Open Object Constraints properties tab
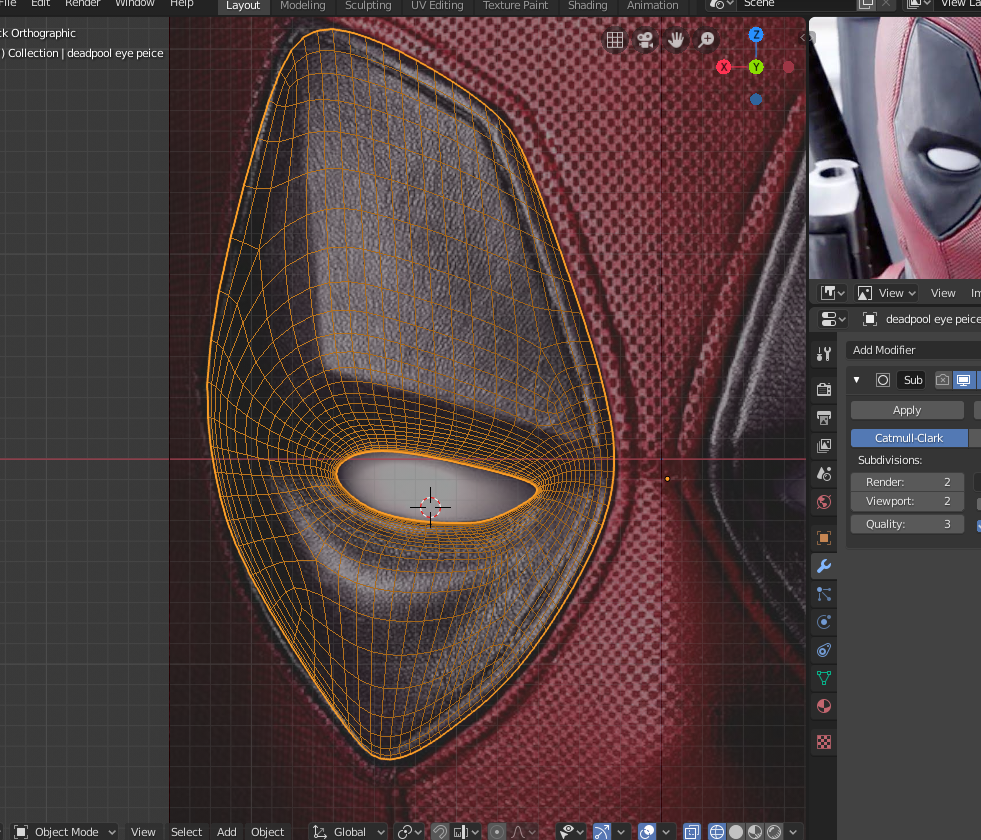The width and height of the screenshot is (981, 840). (824, 650)
